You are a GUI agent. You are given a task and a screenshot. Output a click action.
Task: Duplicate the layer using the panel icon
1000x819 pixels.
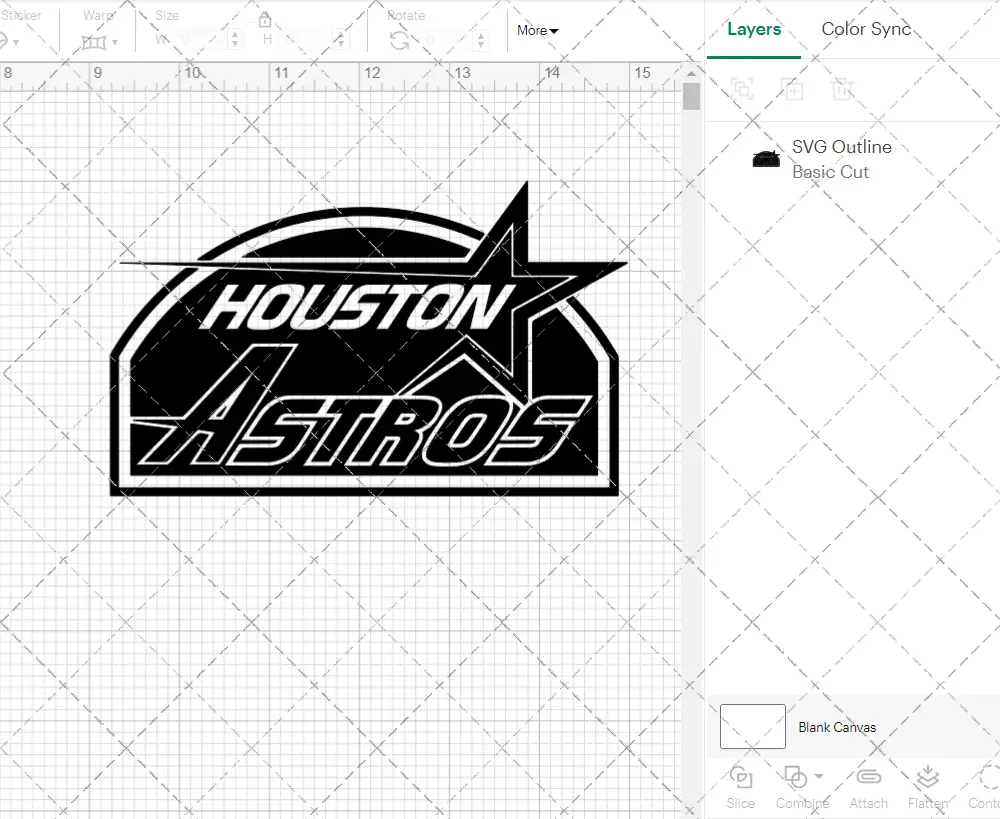[x=793, y=89]
